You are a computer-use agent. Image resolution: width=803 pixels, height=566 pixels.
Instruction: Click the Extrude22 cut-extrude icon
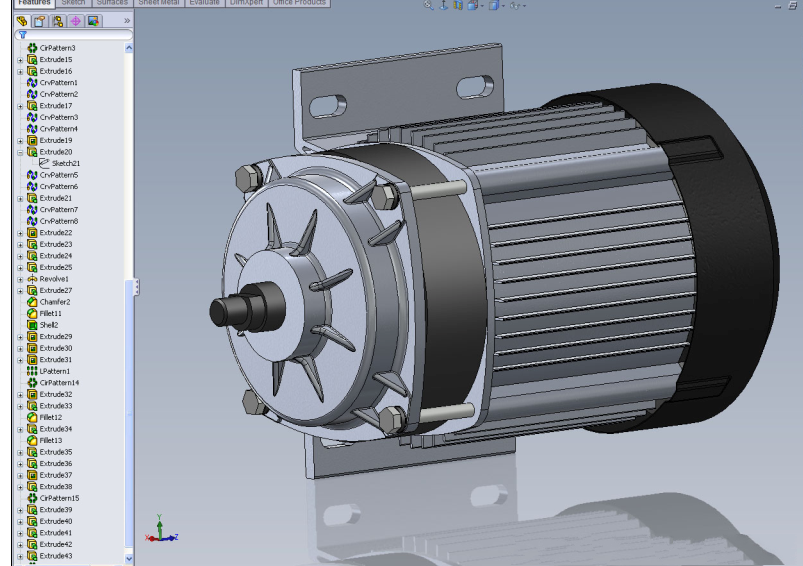click(32, 233)
